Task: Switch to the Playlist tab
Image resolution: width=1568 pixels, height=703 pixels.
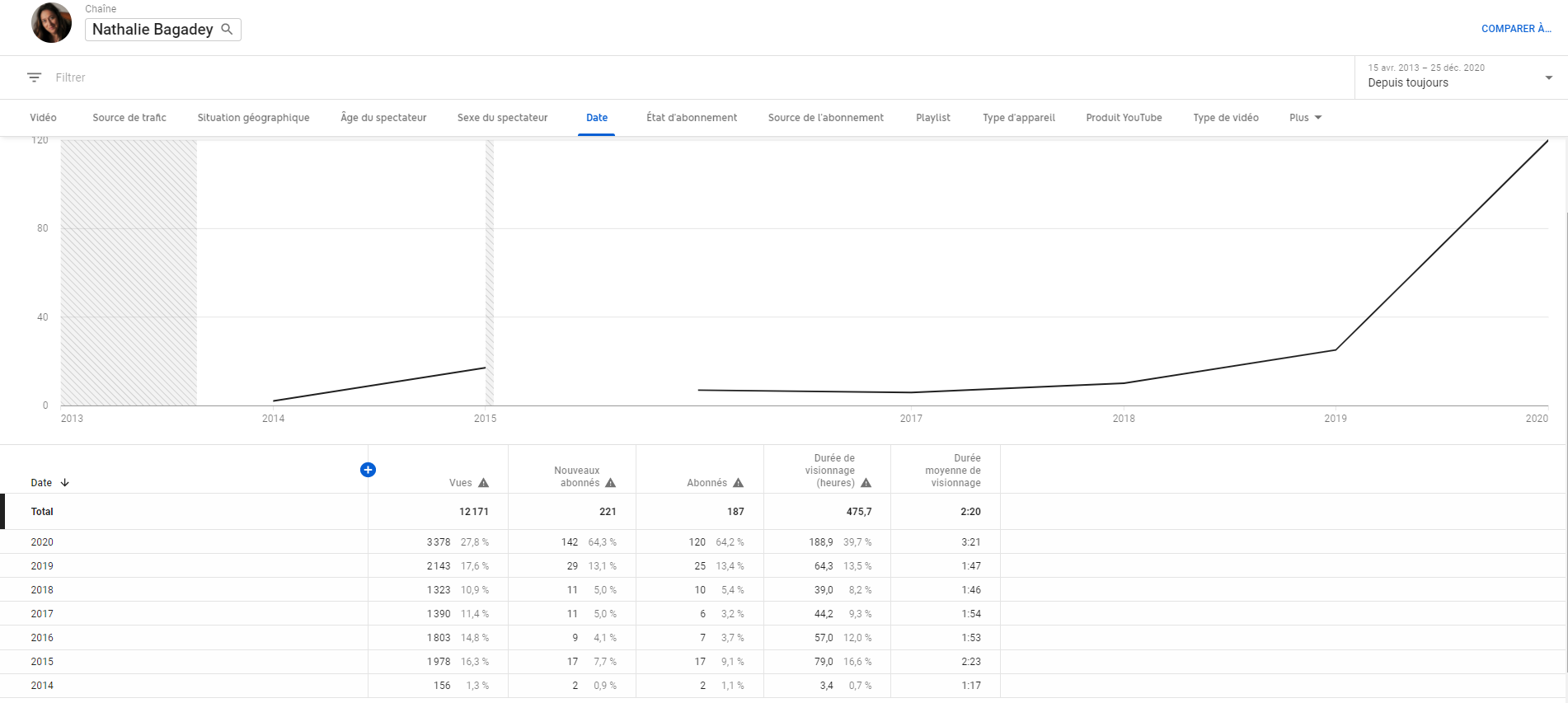Action: pos(933,118)
